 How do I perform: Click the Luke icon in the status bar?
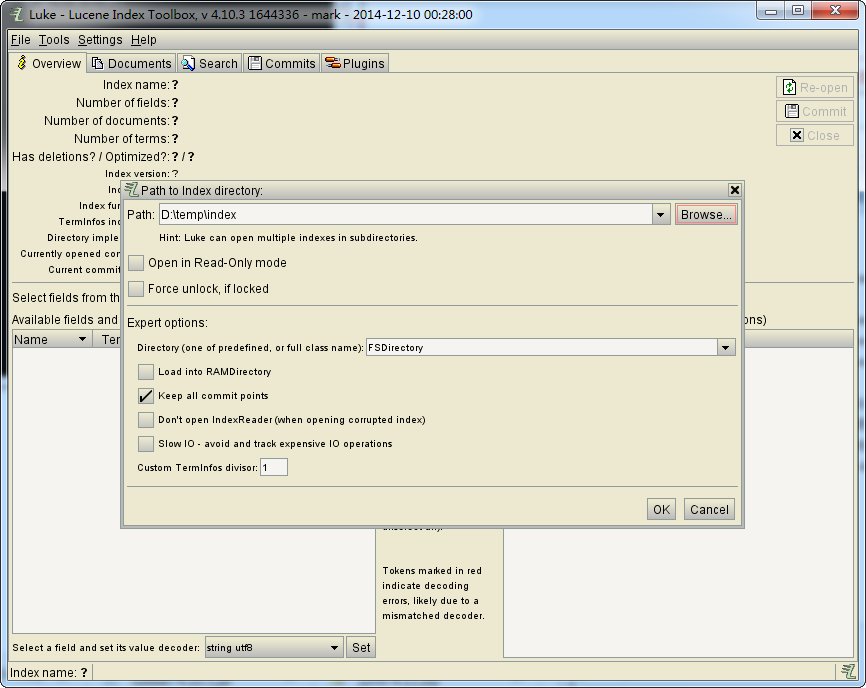coord(848,671)
